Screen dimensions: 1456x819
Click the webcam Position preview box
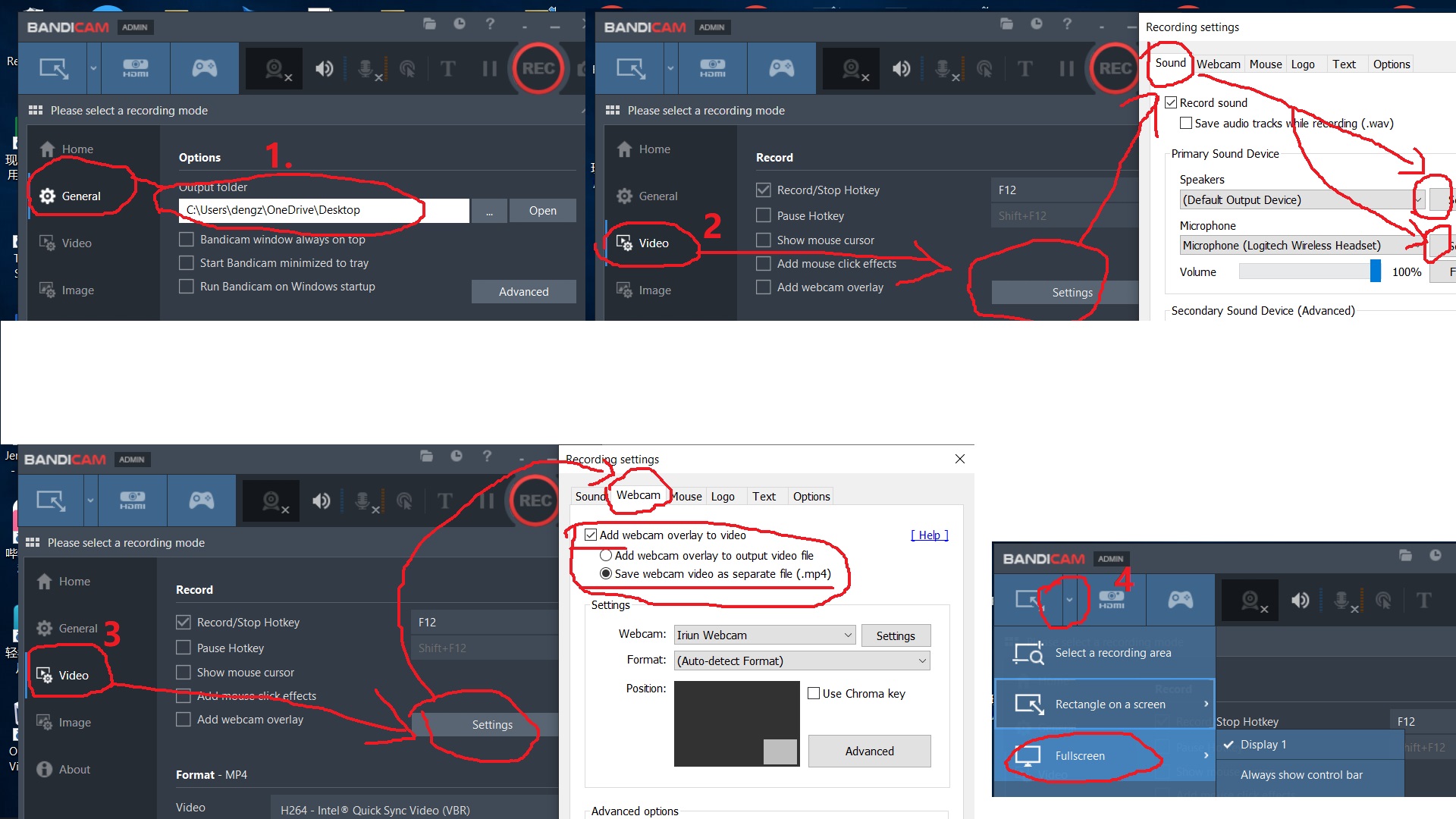(x=736, y=723)
